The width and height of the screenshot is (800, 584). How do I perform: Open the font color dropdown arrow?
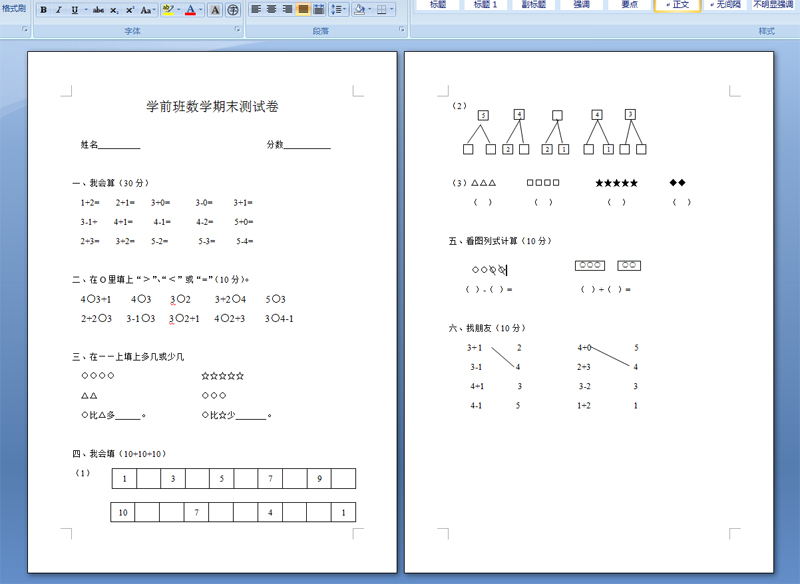[x=201, y=10]
